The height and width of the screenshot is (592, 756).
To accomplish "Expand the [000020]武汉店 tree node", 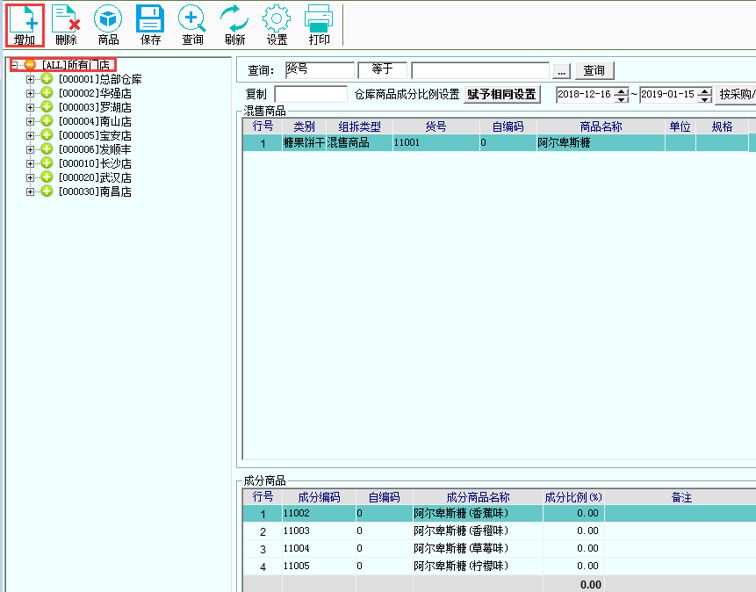I will 30,177.
